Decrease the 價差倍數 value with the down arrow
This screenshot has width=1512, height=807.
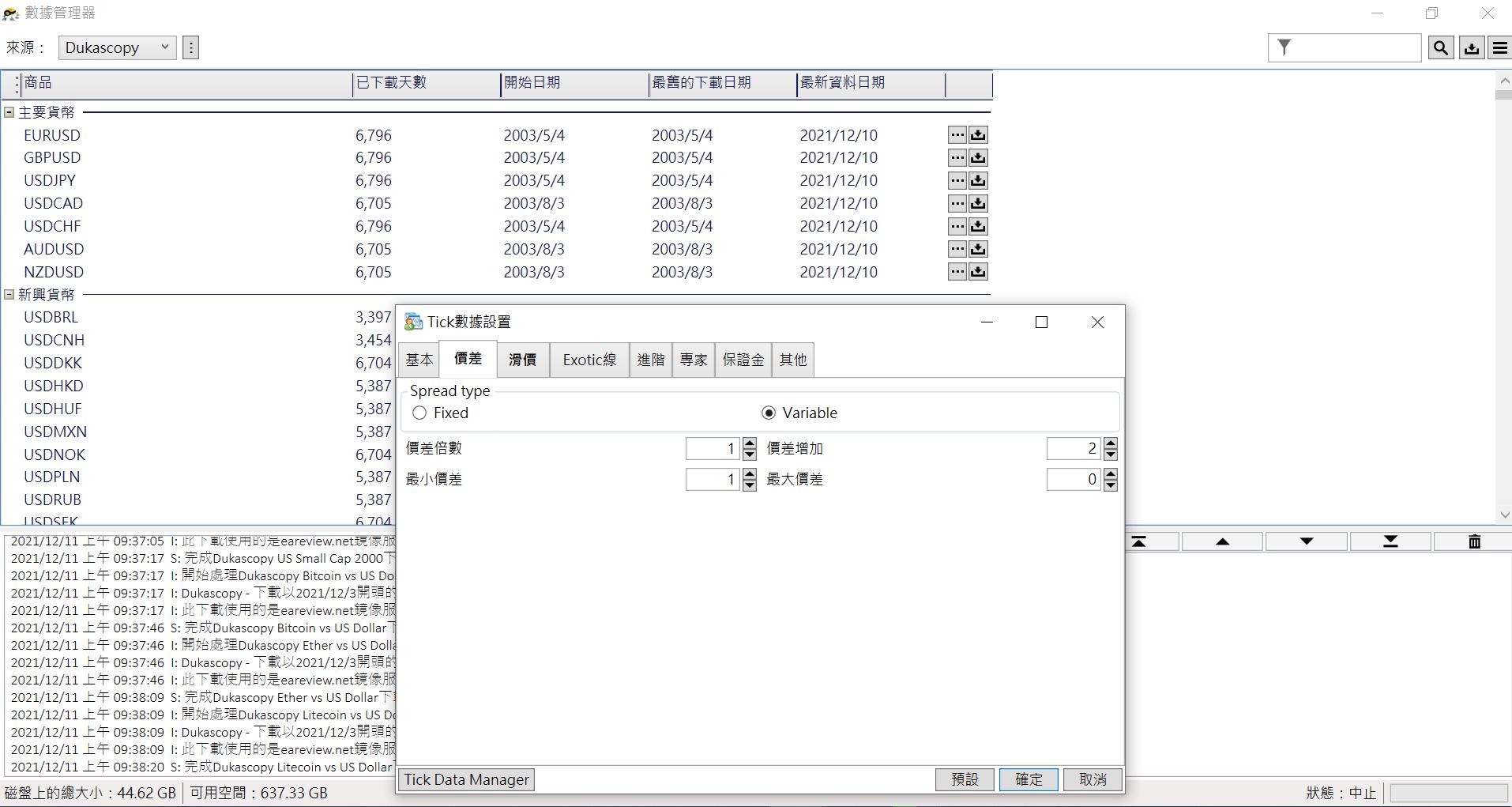750,454
